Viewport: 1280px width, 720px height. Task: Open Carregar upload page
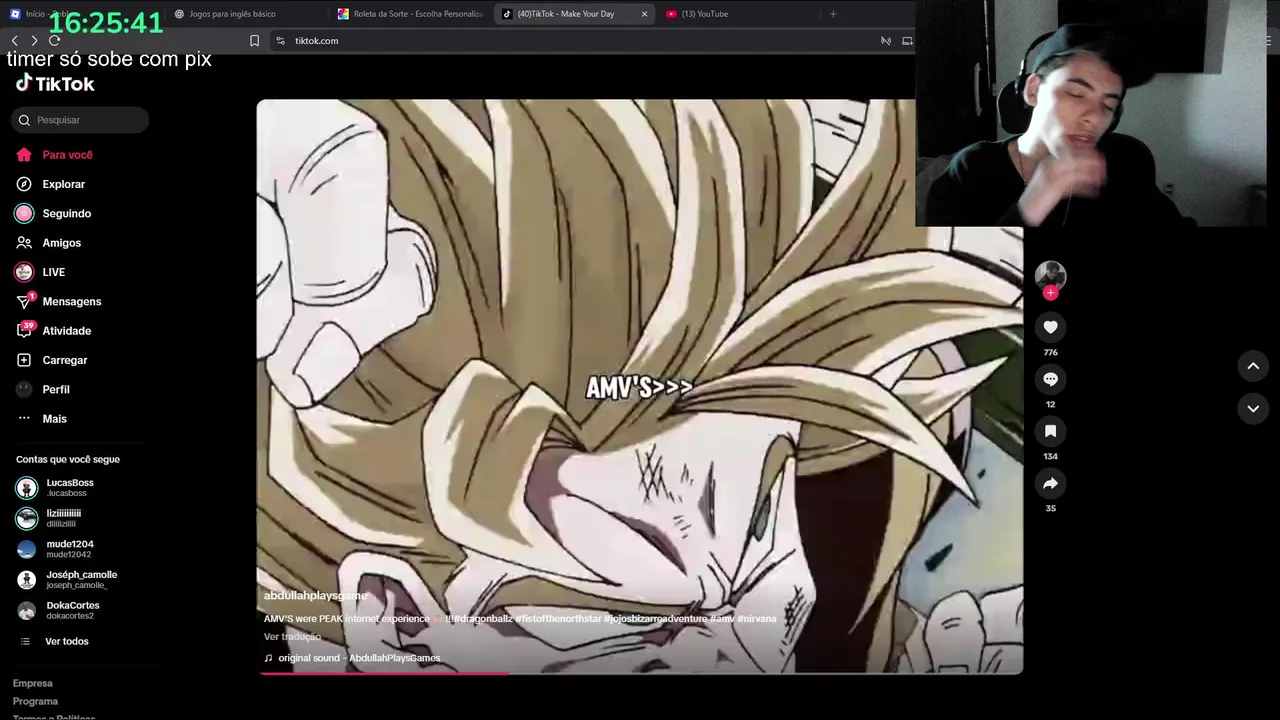click(51, 360)
